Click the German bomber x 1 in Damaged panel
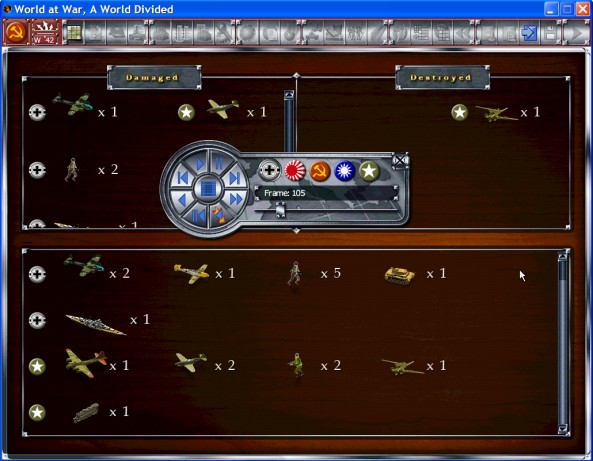The width and height of the screenshot is (593, 461). (x=73, y=104)
